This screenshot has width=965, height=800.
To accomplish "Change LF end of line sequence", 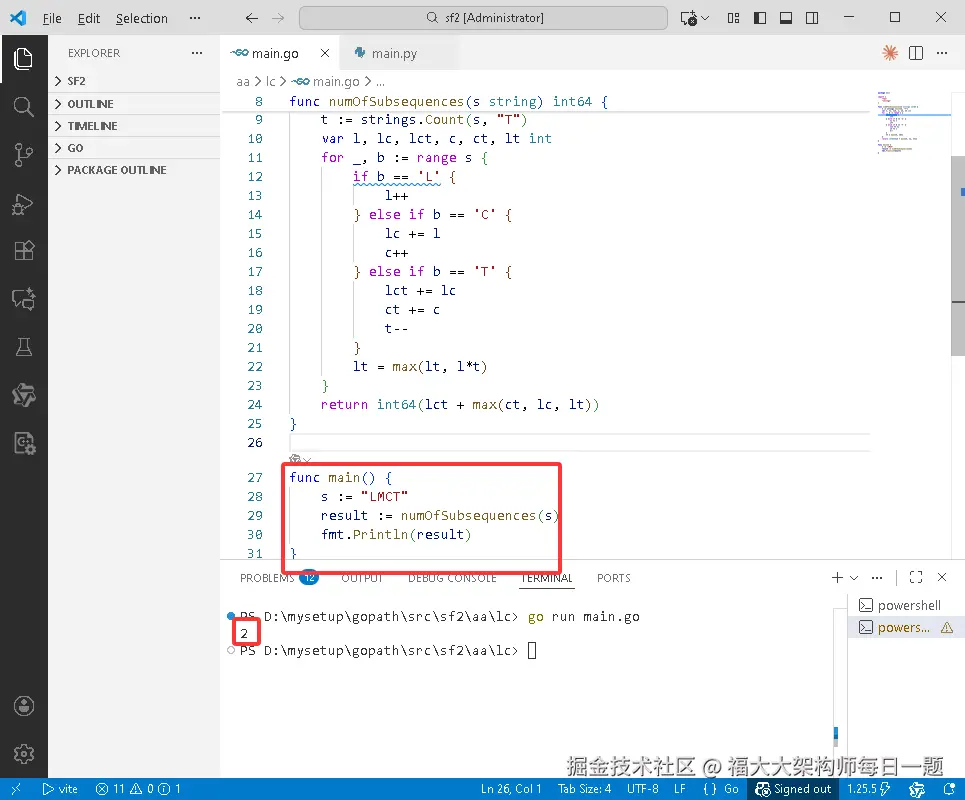I will coord(679,789).
